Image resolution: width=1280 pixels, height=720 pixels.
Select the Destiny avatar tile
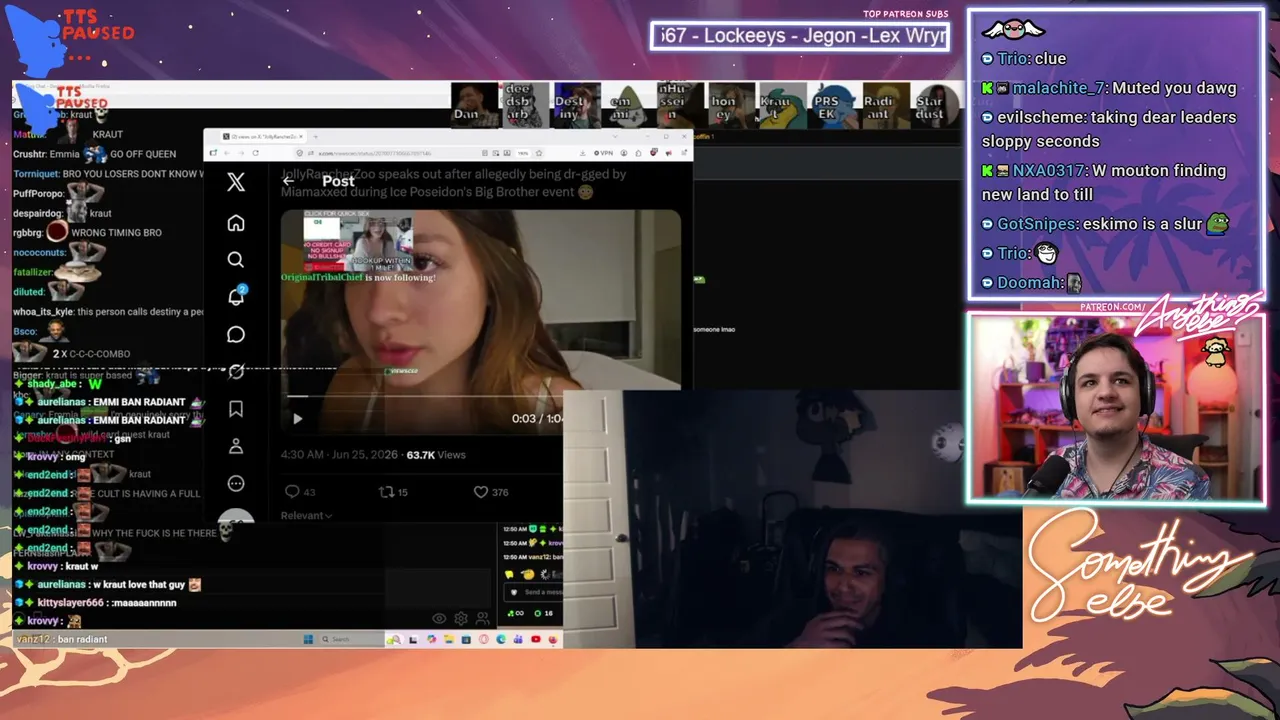(x=577, y=106)
